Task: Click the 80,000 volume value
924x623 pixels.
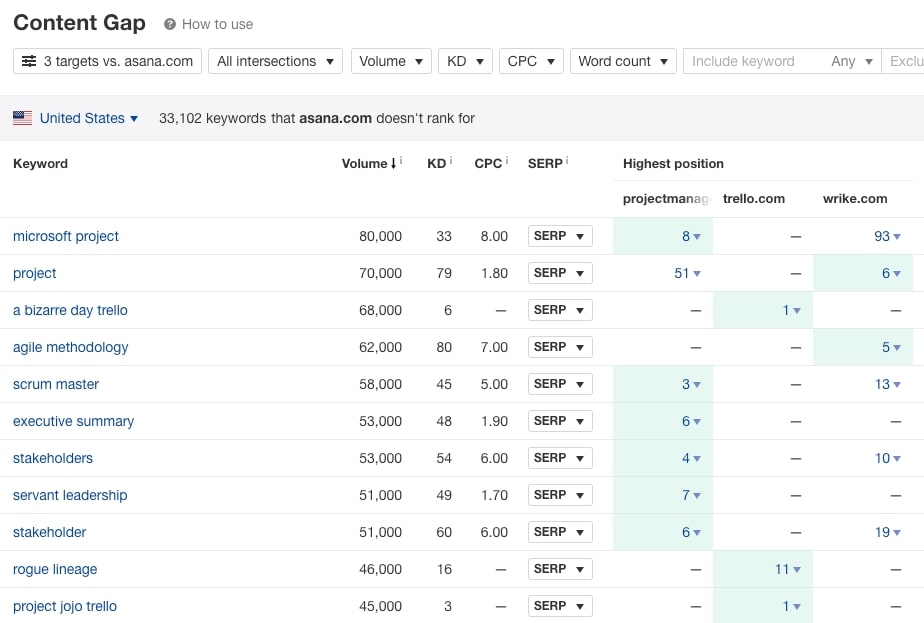Action: coord(381,236)
